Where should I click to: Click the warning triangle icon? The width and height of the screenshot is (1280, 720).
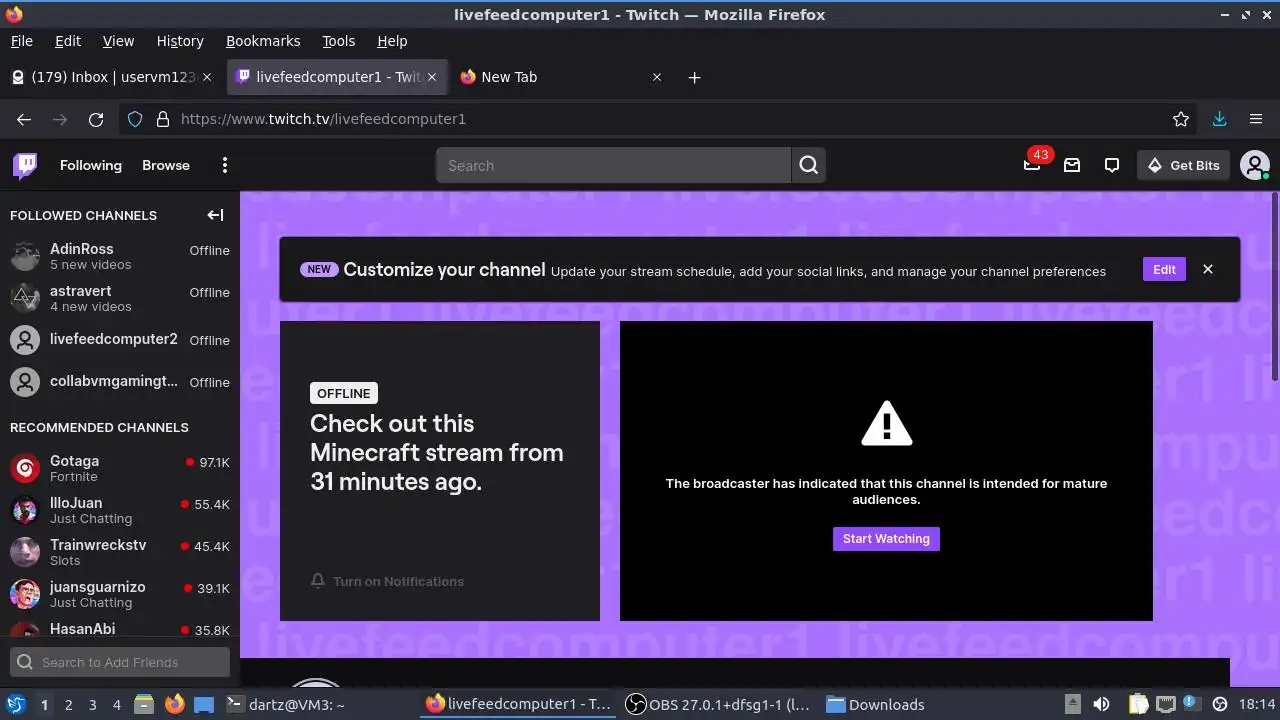[x=886, y=423]
